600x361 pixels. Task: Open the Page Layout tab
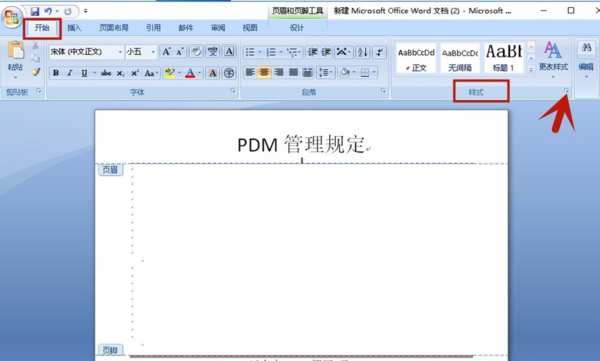114,28
